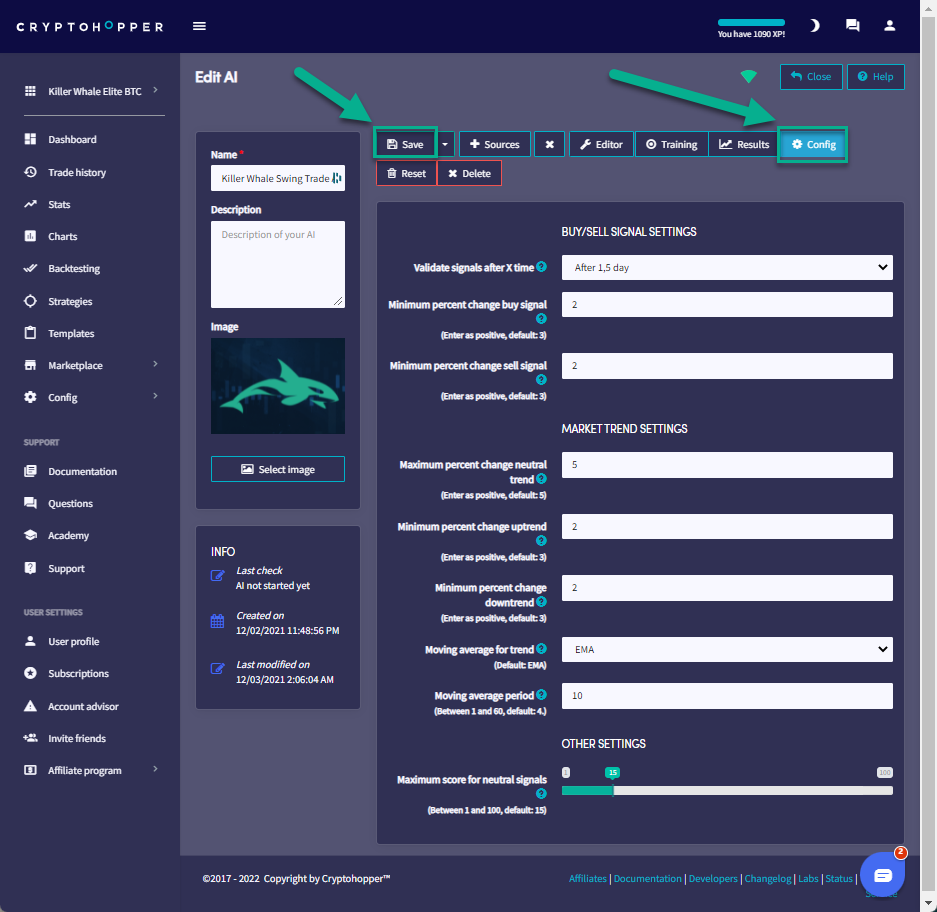Screen dimensions: 937x912
Task: Click the red Delete button
Action: (469, 173)
